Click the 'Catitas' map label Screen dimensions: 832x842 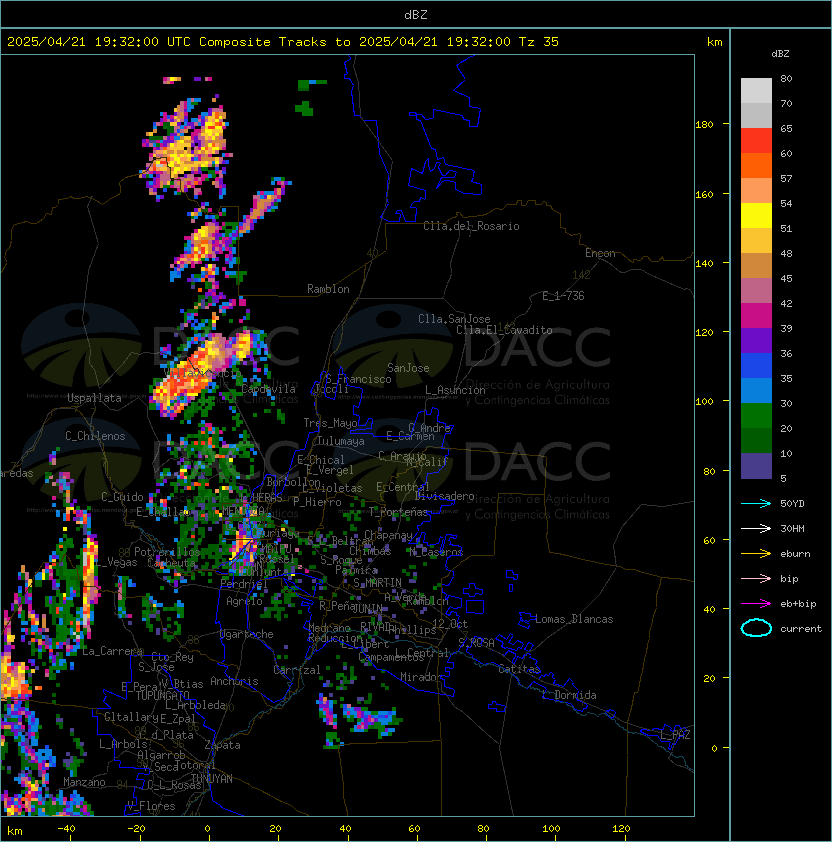click(519, 669)
